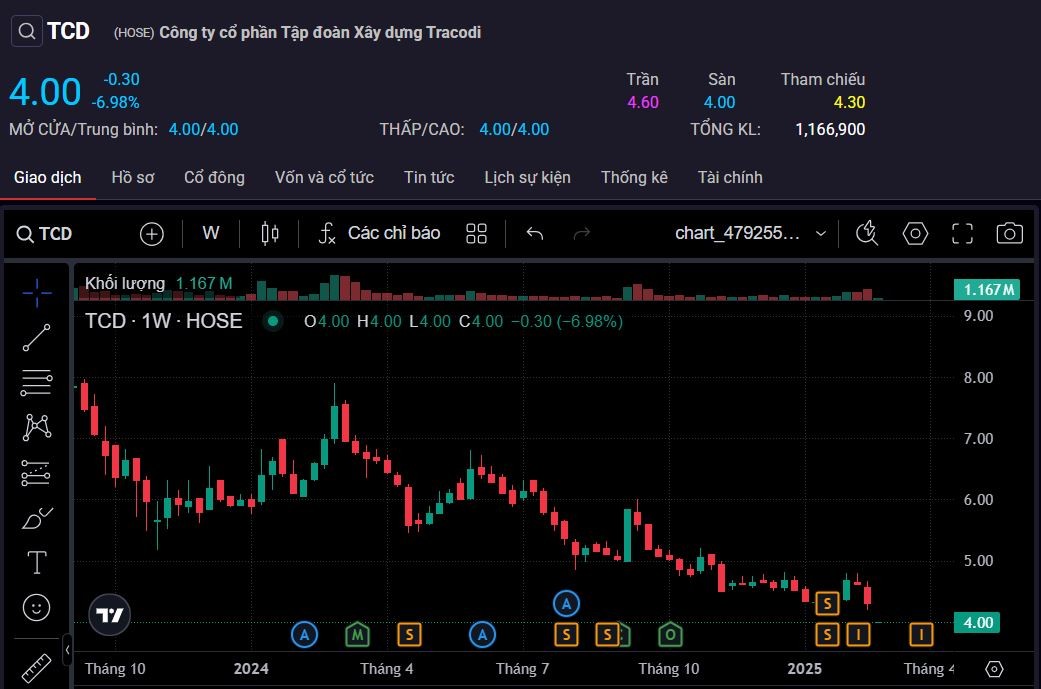Select the Fibonacci retracement tool
The image size is (1041, 689).
tap(37, 383)
